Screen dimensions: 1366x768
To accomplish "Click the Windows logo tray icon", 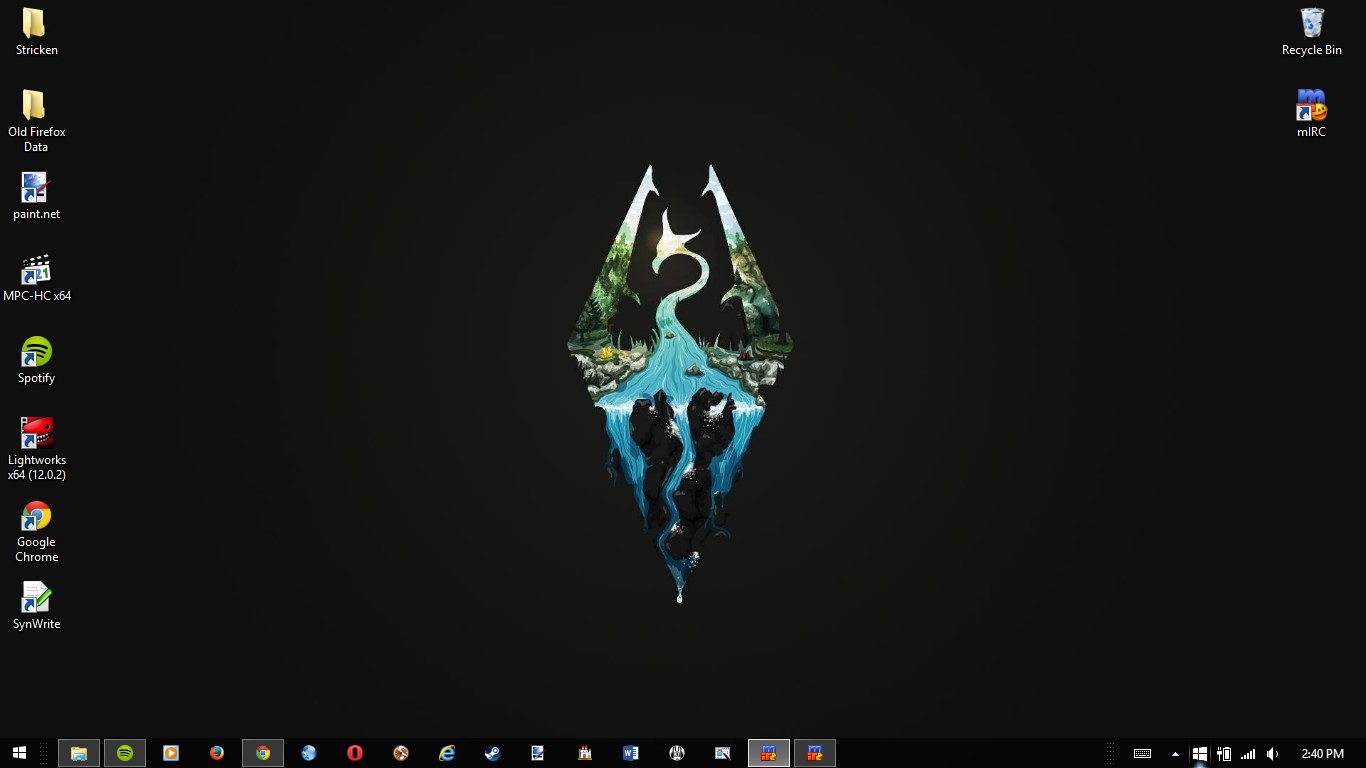I will coord(1199,754).
